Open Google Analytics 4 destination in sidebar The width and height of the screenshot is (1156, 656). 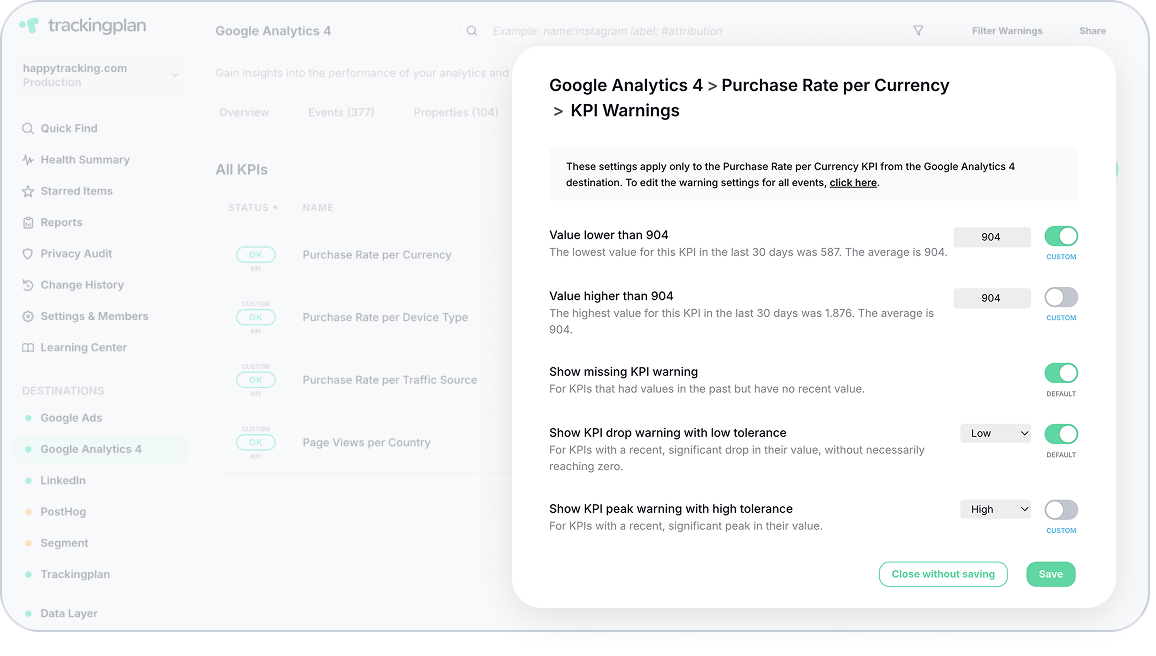[x=100, y=449]
